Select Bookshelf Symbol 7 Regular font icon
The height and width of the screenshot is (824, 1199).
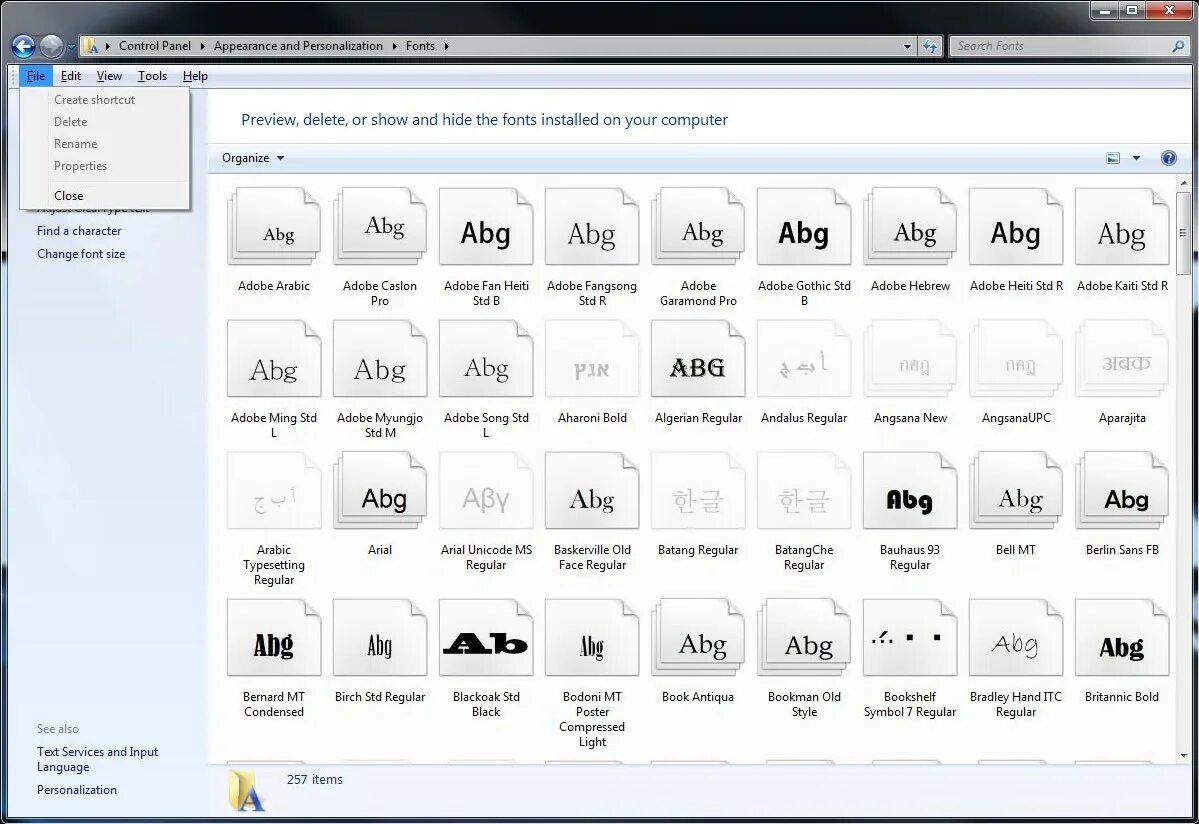pyautogui.click(x=910, y=637)
